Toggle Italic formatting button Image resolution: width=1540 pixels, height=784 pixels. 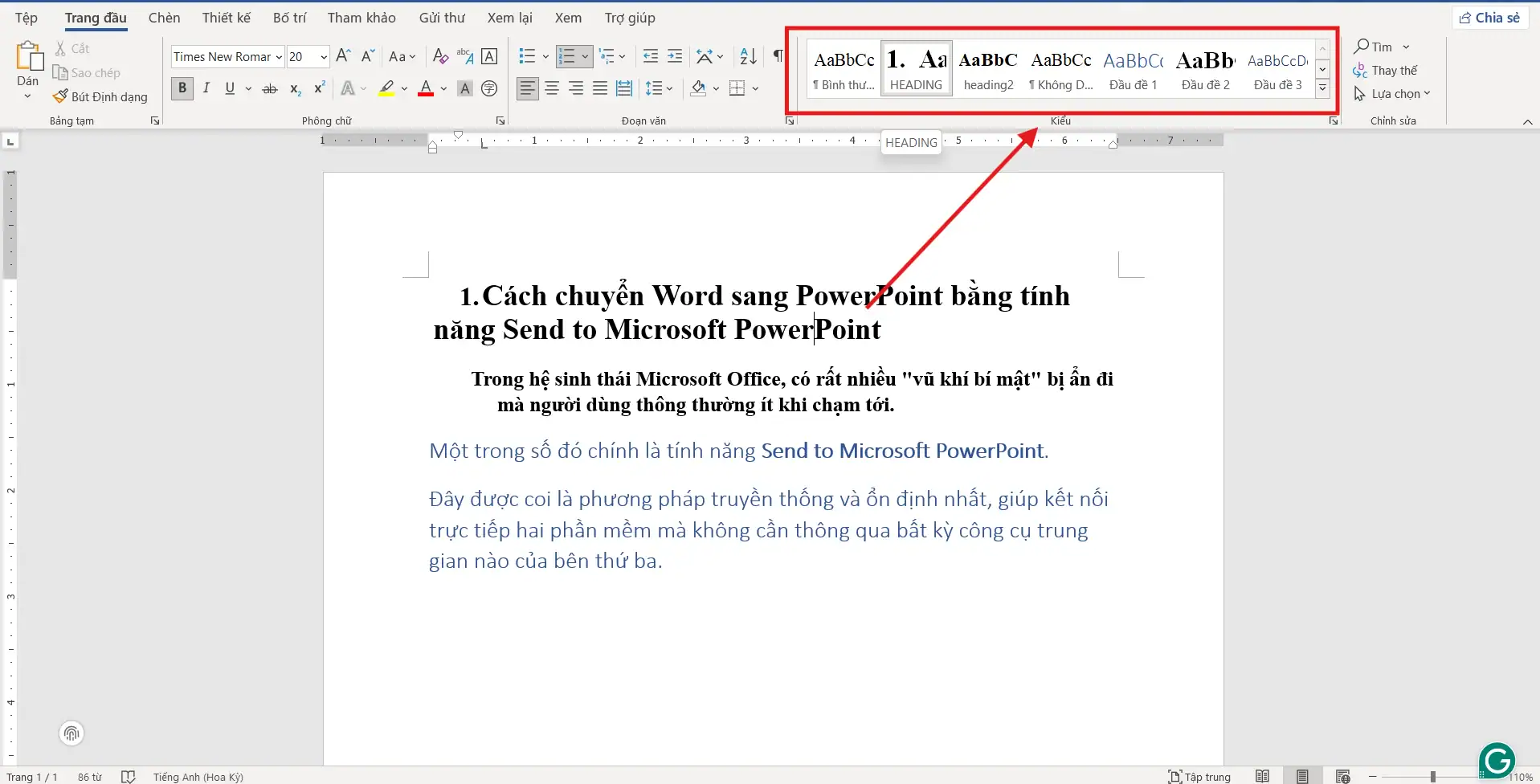206,88
